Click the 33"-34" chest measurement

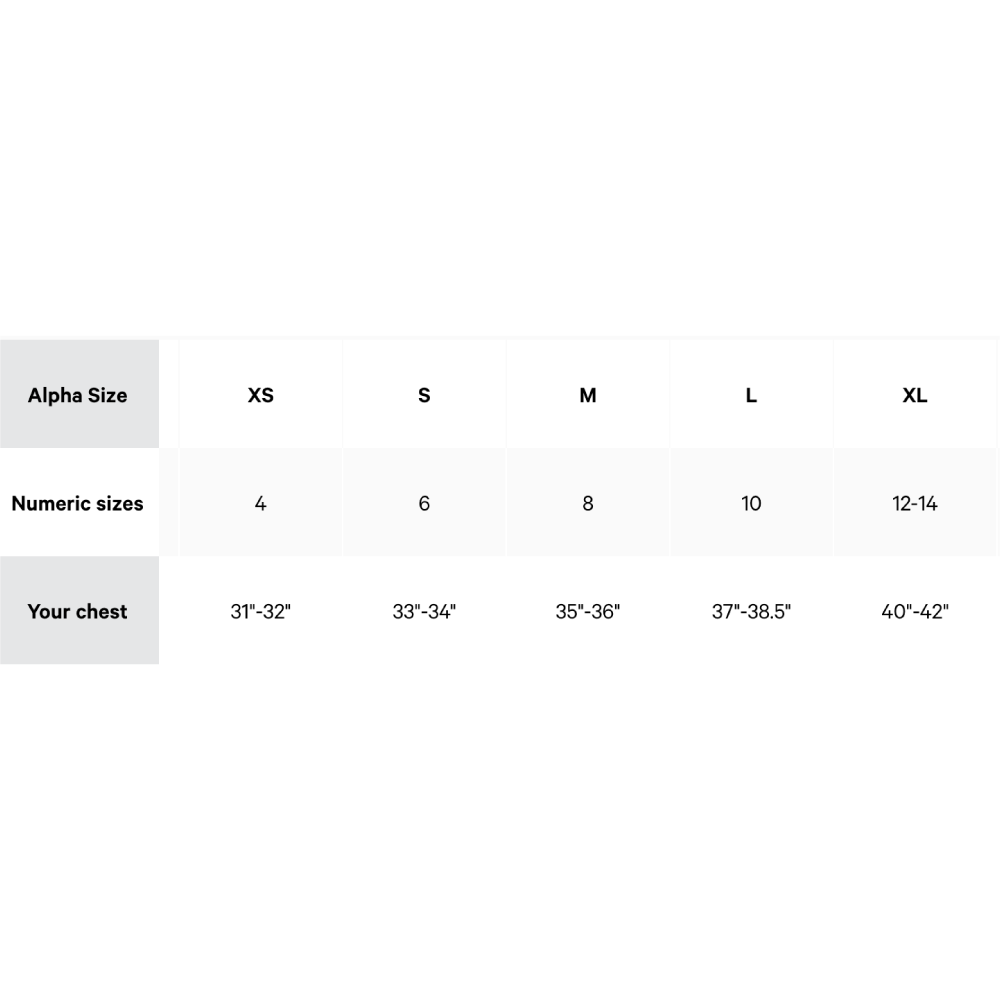point(424,612)
